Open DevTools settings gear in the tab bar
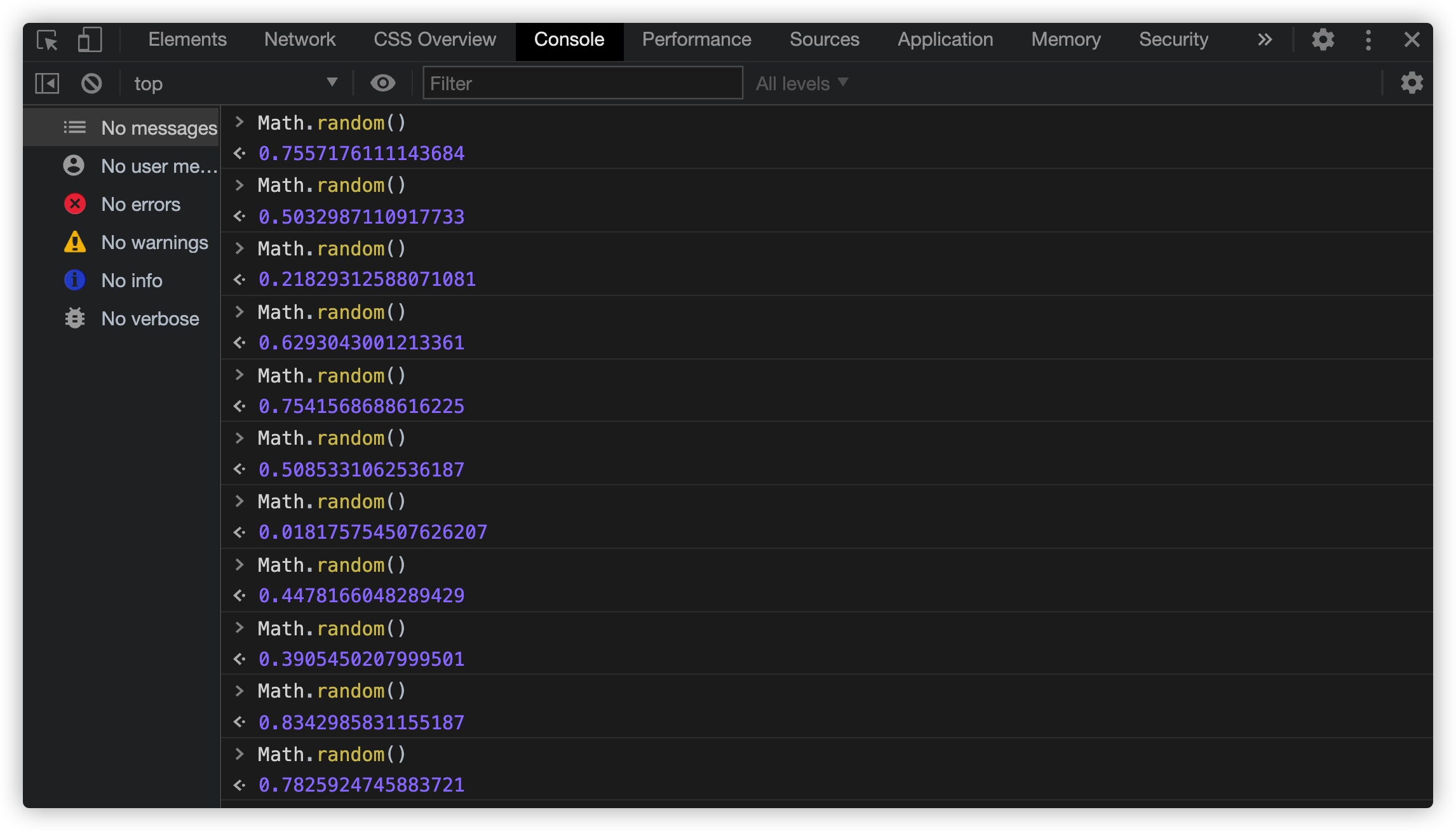Image resolution: width=1456 pixels, height=831 pixels. click(x=1323, y=40)
